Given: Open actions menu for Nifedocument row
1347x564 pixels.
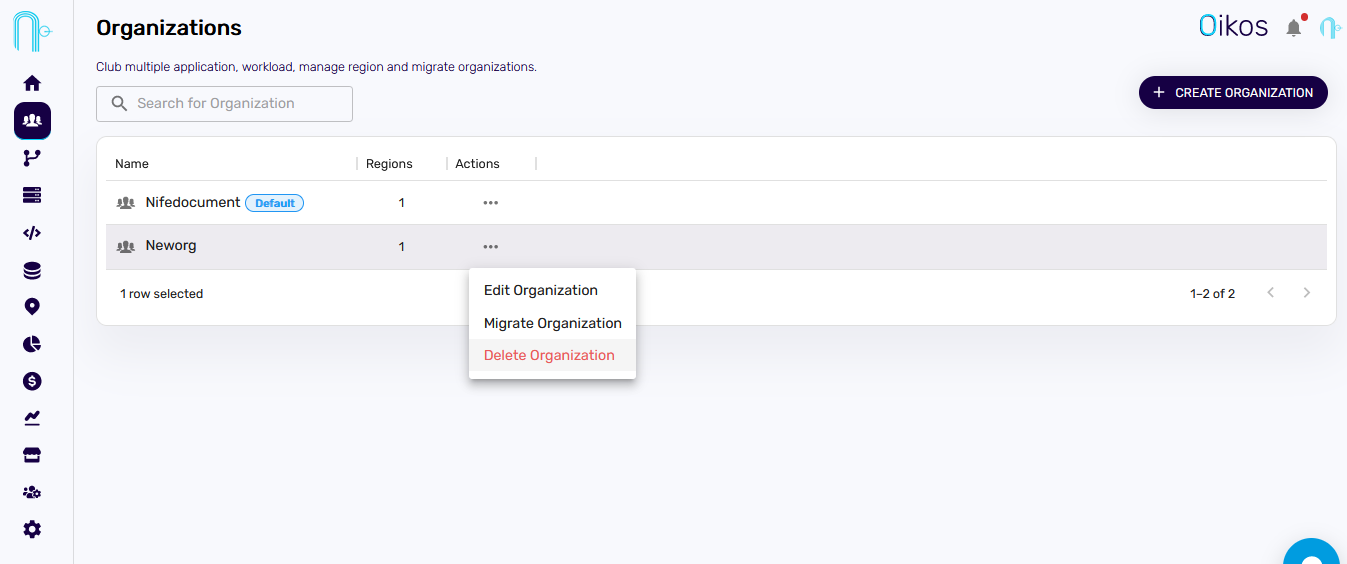Looking at the screenshot, I should click(490, 203).
